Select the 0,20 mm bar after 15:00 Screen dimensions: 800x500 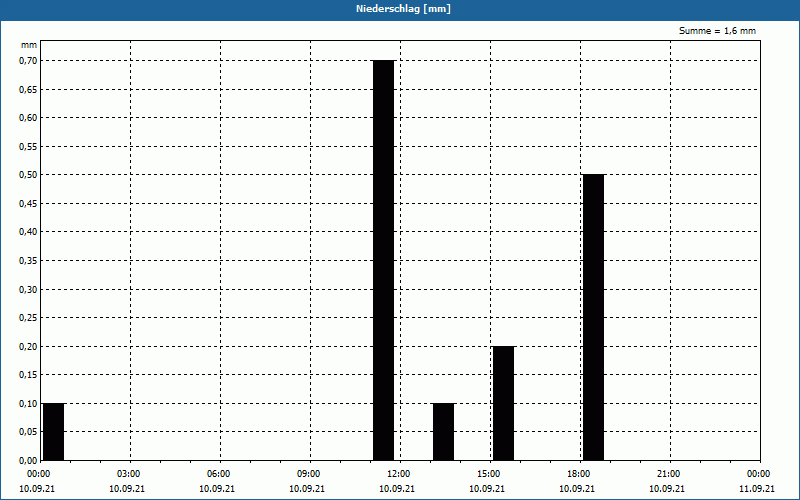pyautogui.click(x=504, y=403)
